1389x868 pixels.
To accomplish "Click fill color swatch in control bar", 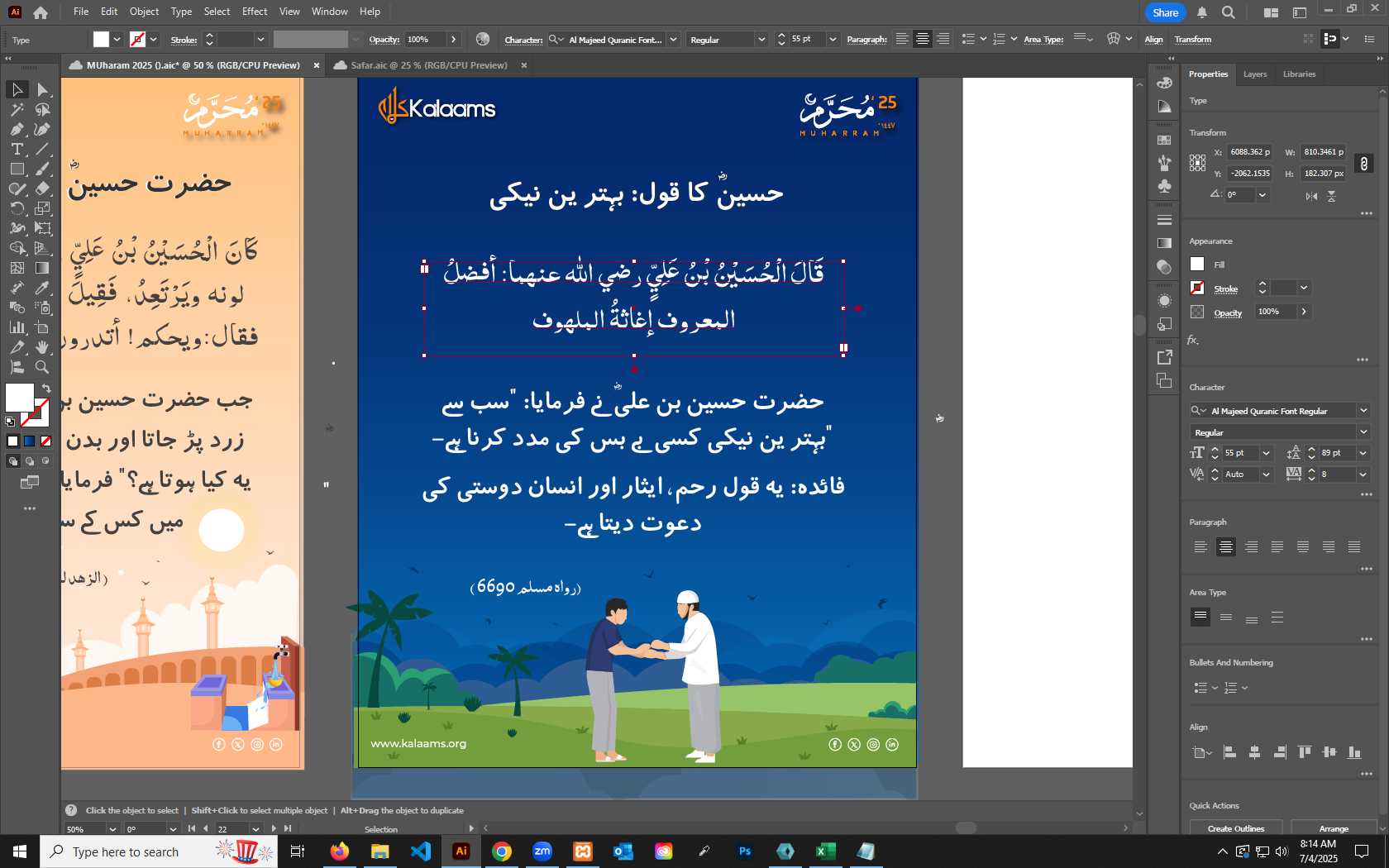I will 101,39.
